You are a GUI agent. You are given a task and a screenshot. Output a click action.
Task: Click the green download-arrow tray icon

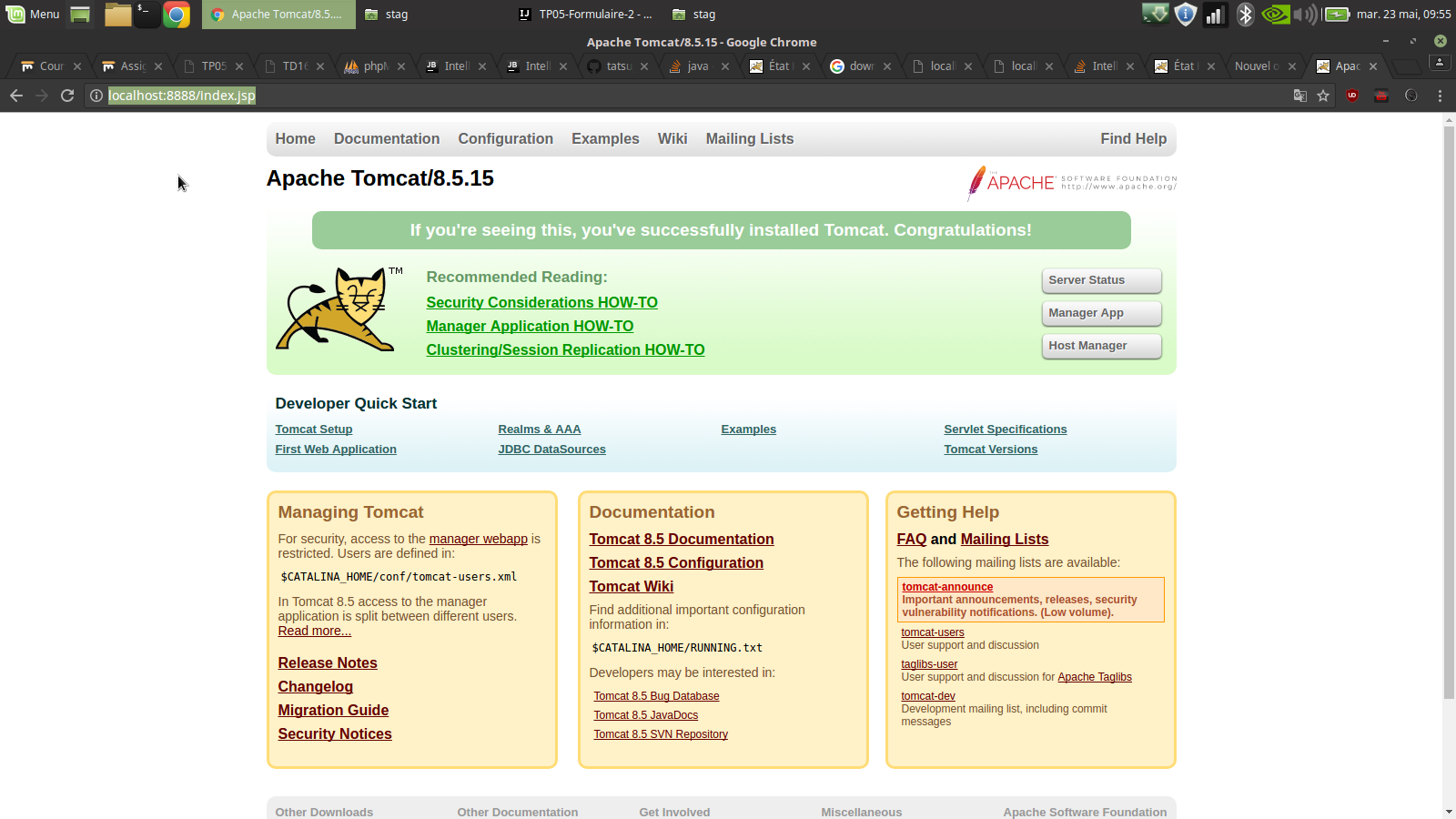1156,15
